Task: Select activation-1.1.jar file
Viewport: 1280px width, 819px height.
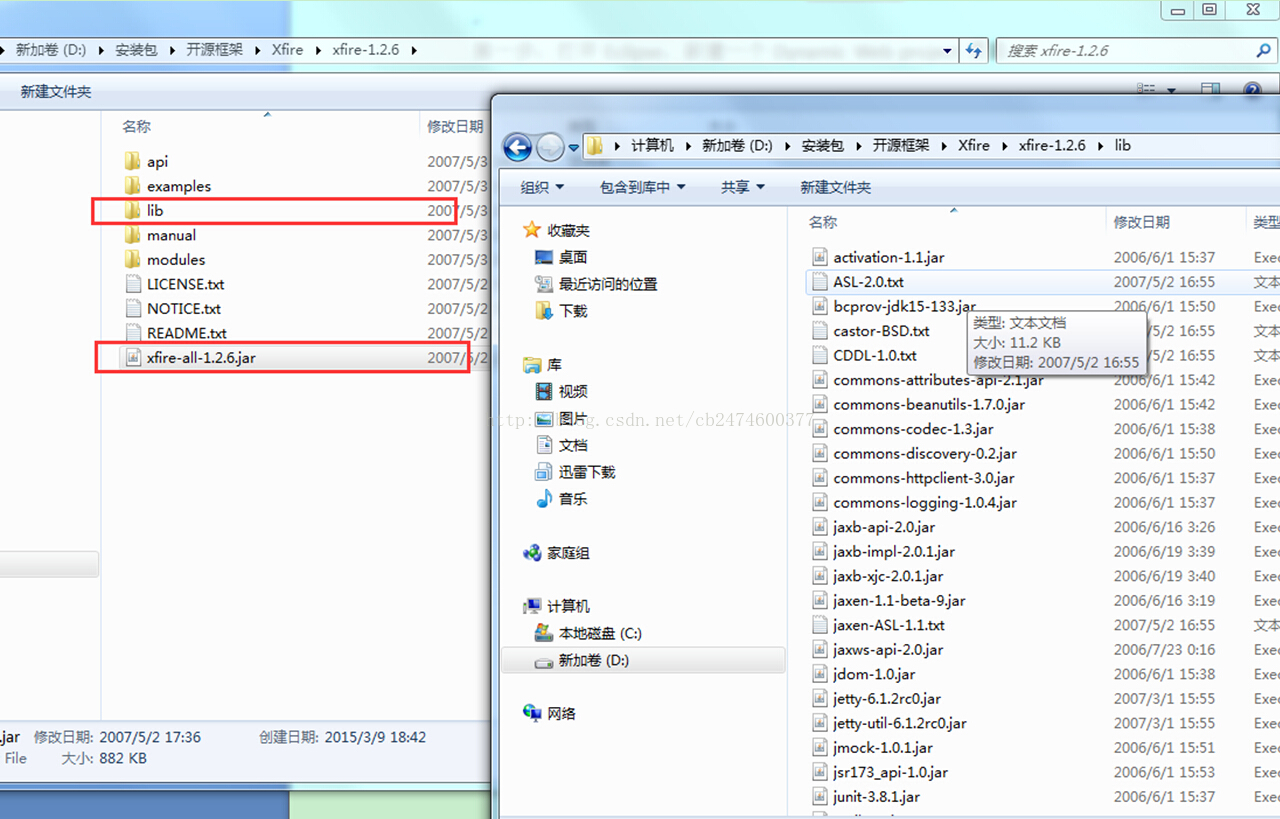Action: pos(888,257)
